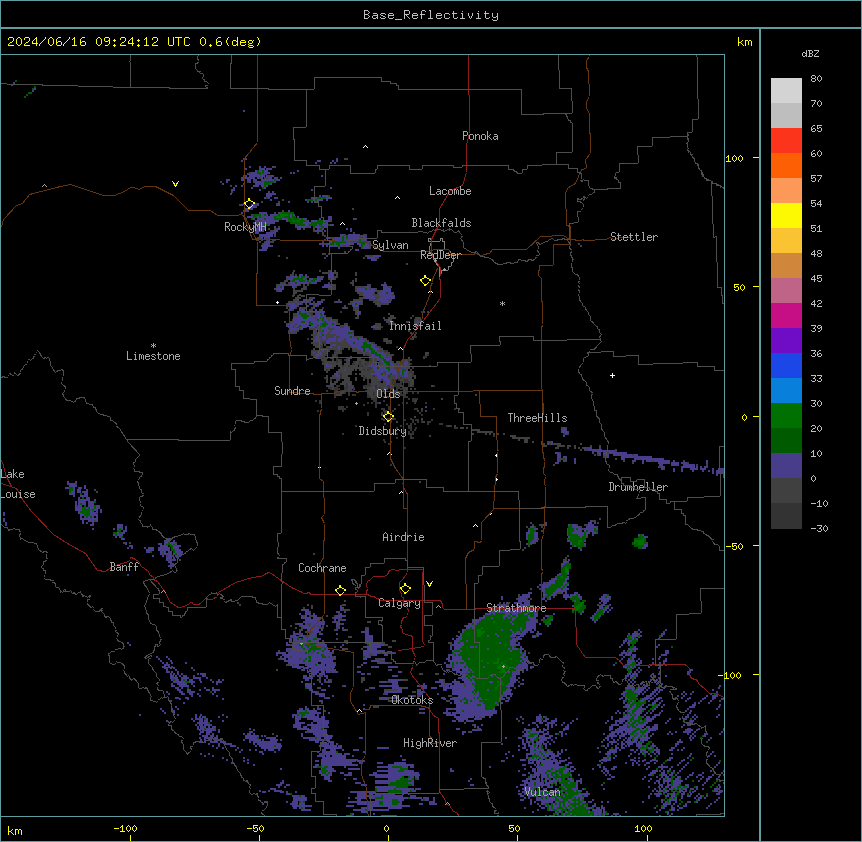The height and width of the screenshot is (842, 862).
Task: Click the Stettler city label
Action: point(634,237)
